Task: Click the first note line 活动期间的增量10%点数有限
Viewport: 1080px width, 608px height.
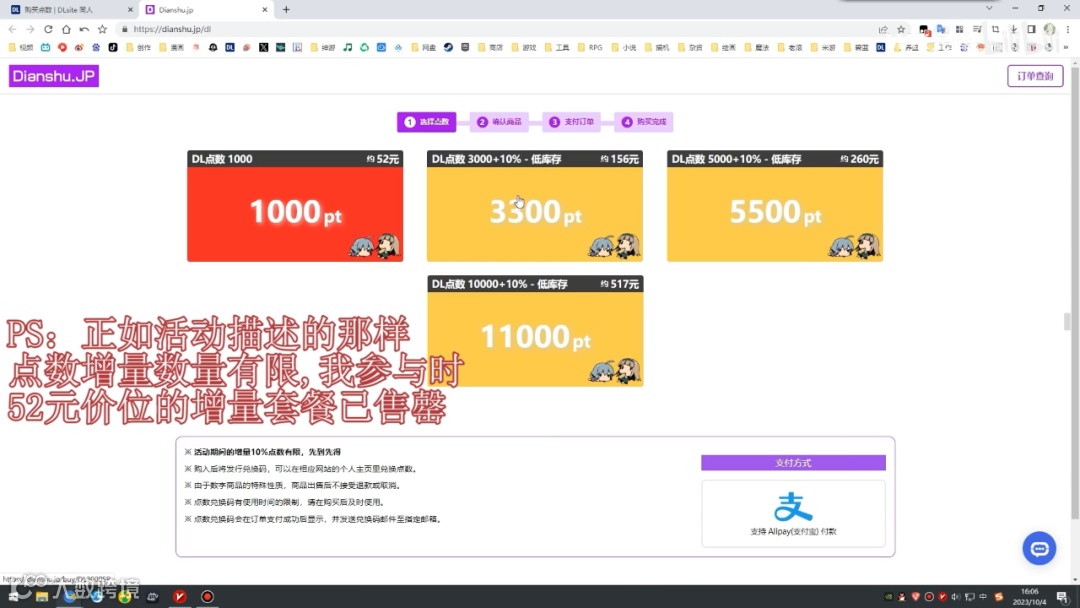Action: coord(262,452)
